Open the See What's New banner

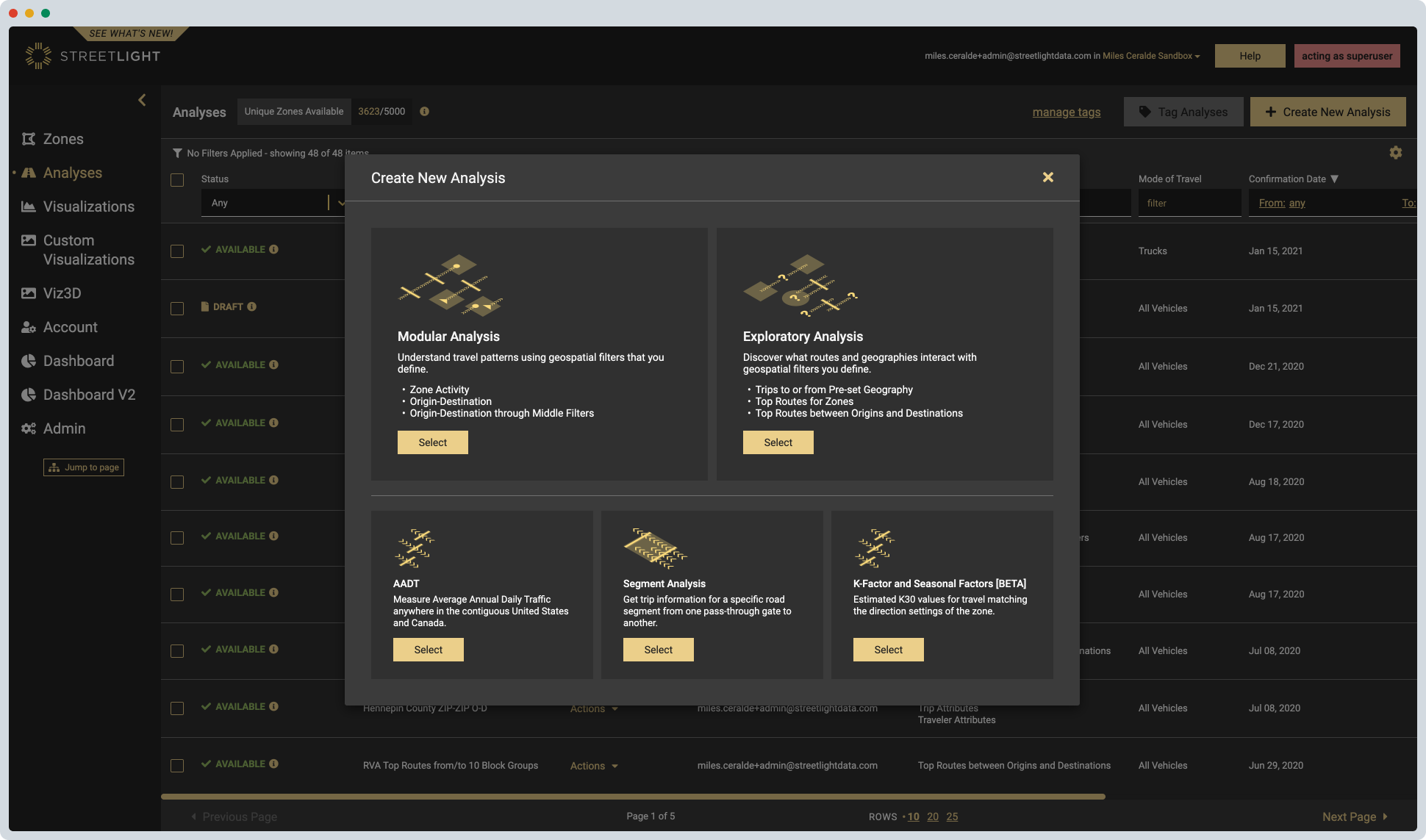(131, 33)
